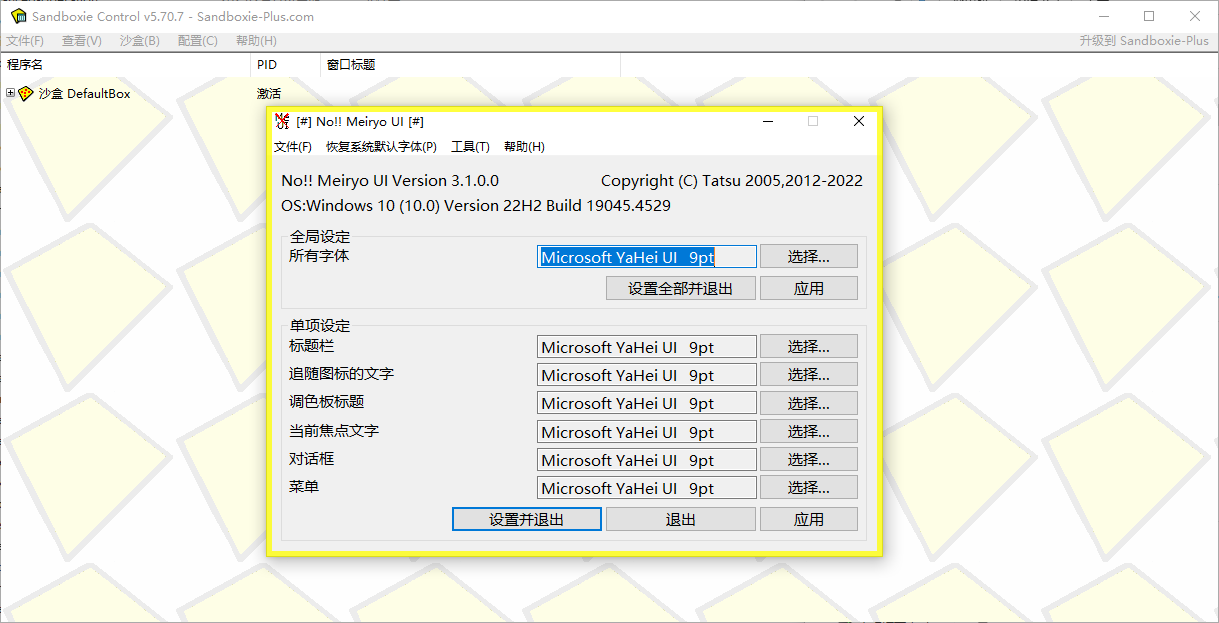The height and width of the screenshot is (623, 1219).
Task: Open the 文件(F) menu in Meiryo UI
Action: 292,147
